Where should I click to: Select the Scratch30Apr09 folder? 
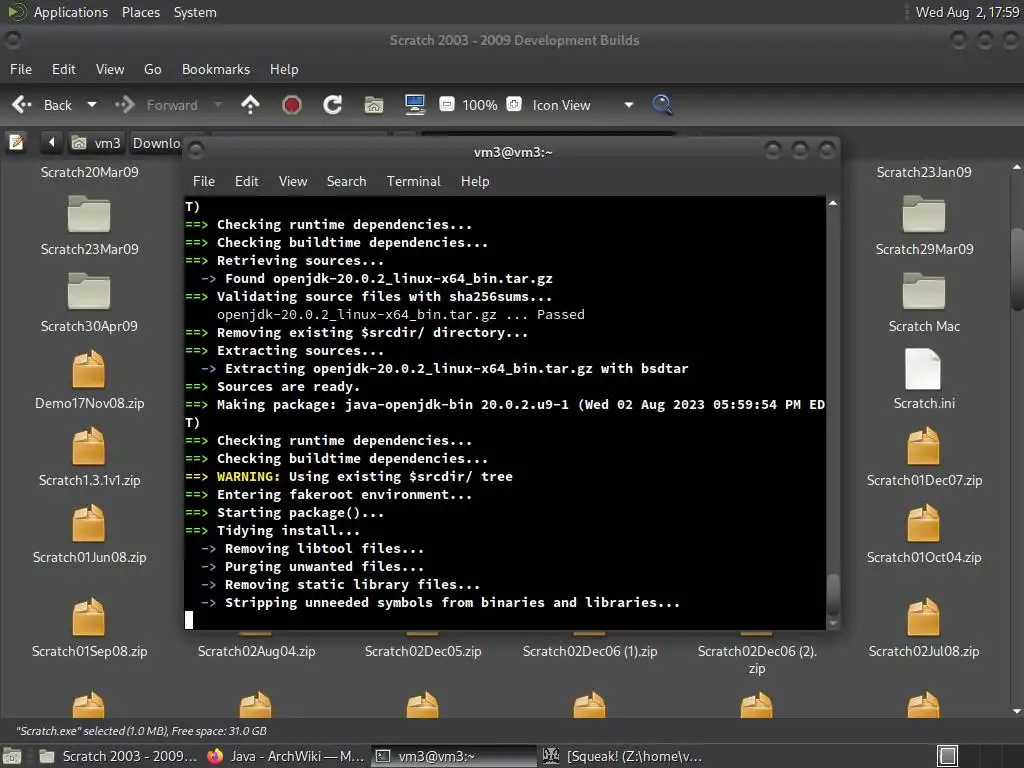tap(89, 302)
